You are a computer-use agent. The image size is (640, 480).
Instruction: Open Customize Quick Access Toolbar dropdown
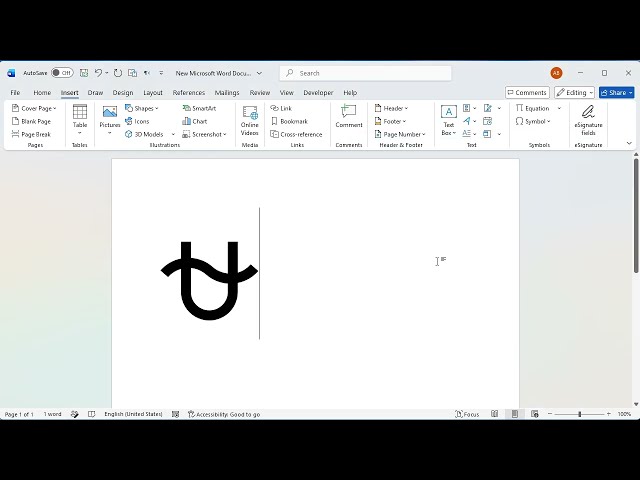(x=161, y=73)
